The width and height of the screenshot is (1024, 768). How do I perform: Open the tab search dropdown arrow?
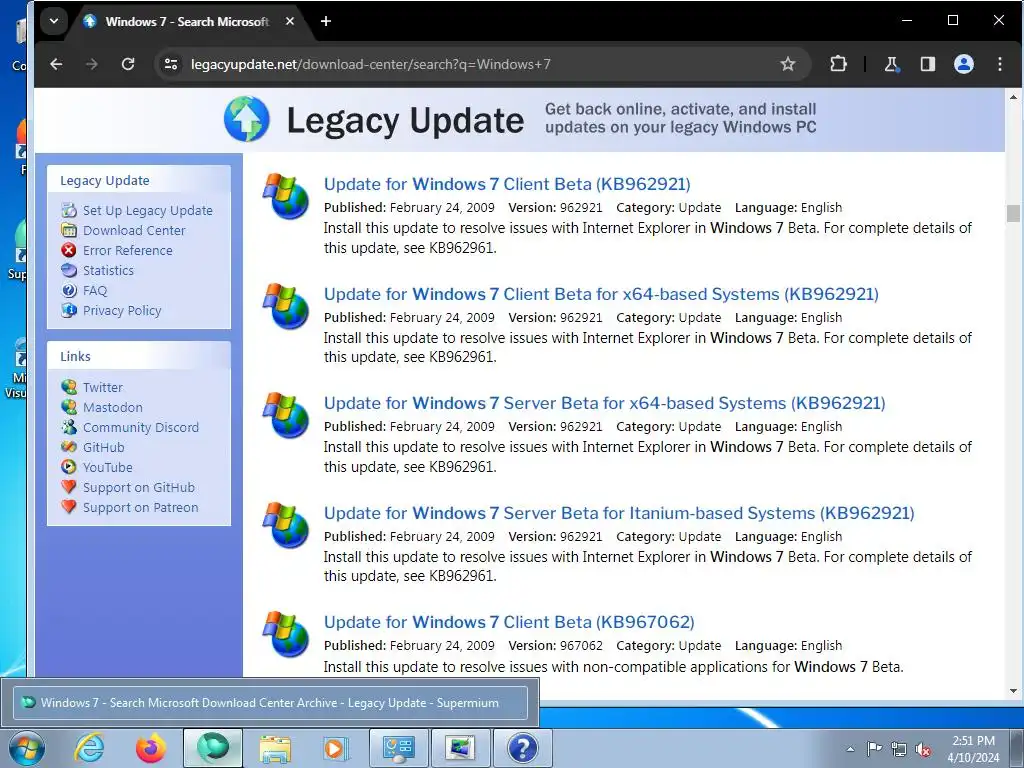(54, 21)
